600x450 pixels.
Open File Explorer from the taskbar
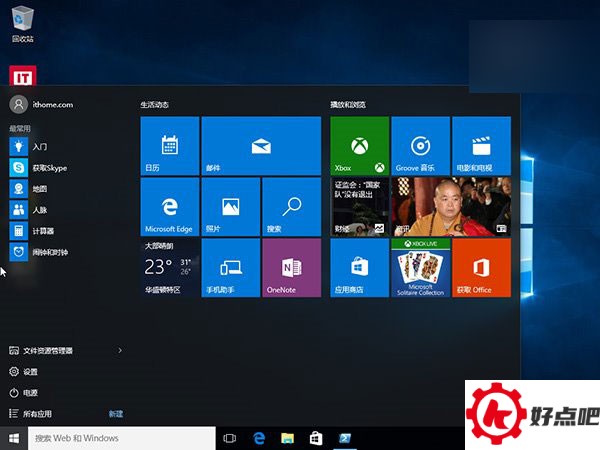(x=287, y=438)
